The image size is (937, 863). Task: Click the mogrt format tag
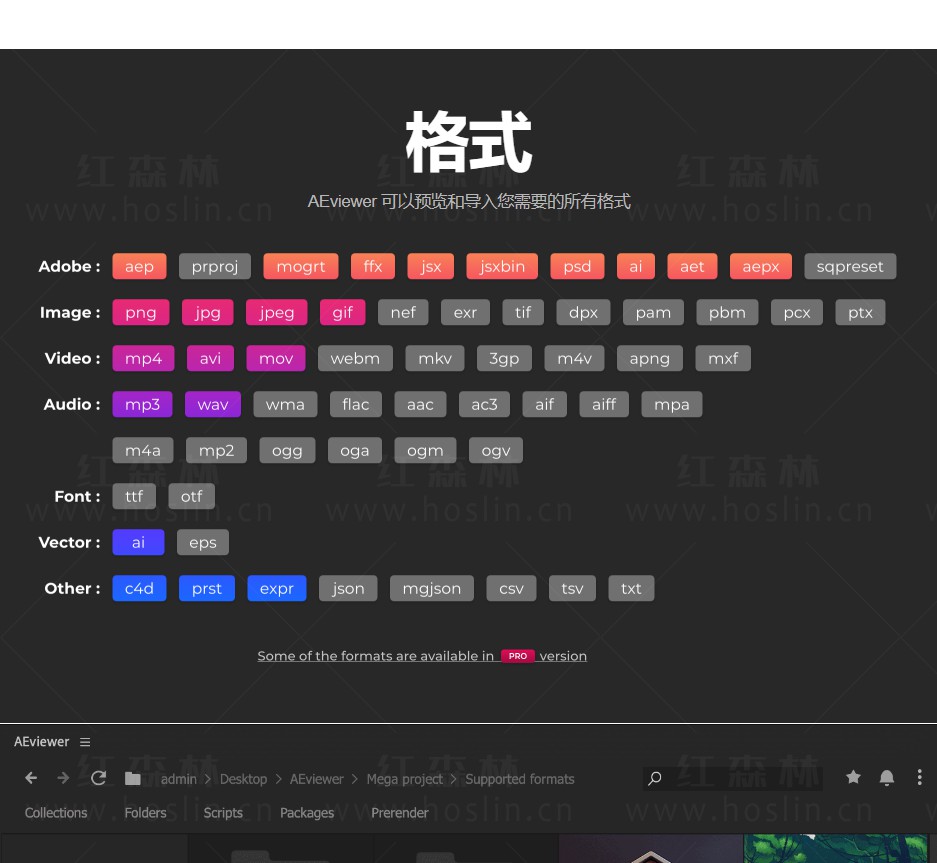pyautogui.click(x=301, y=267)
